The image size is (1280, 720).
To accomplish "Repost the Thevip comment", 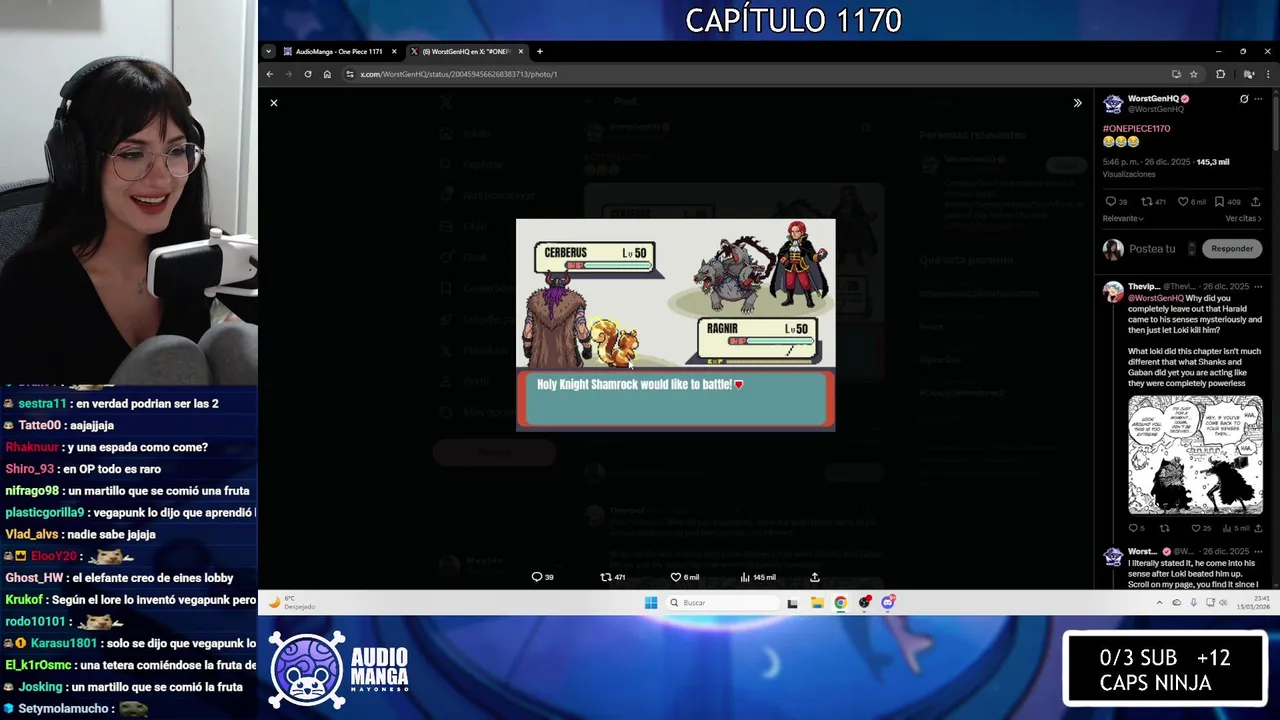I will 1164,528.
